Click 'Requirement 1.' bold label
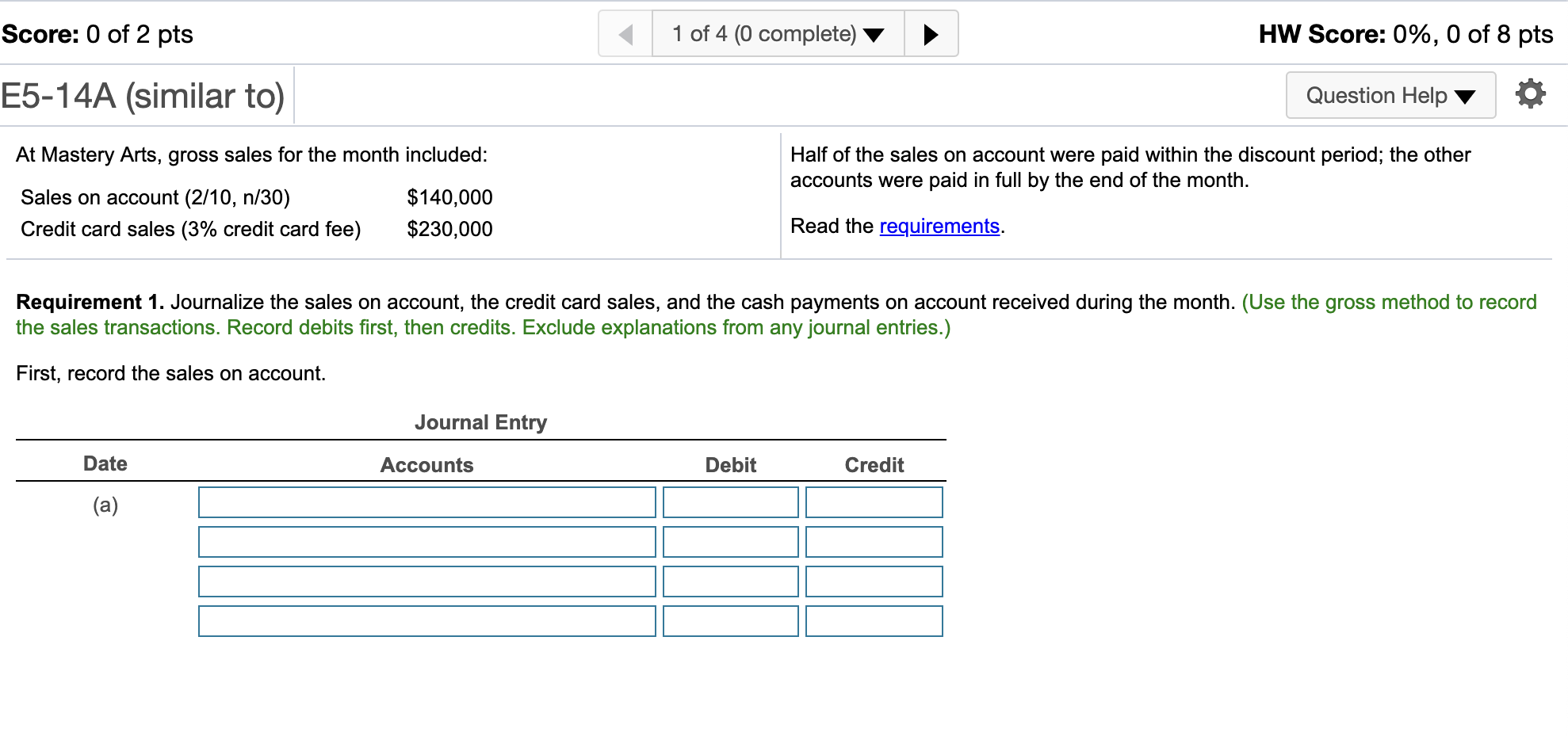1568x736 pixels. tap(90, 302)
